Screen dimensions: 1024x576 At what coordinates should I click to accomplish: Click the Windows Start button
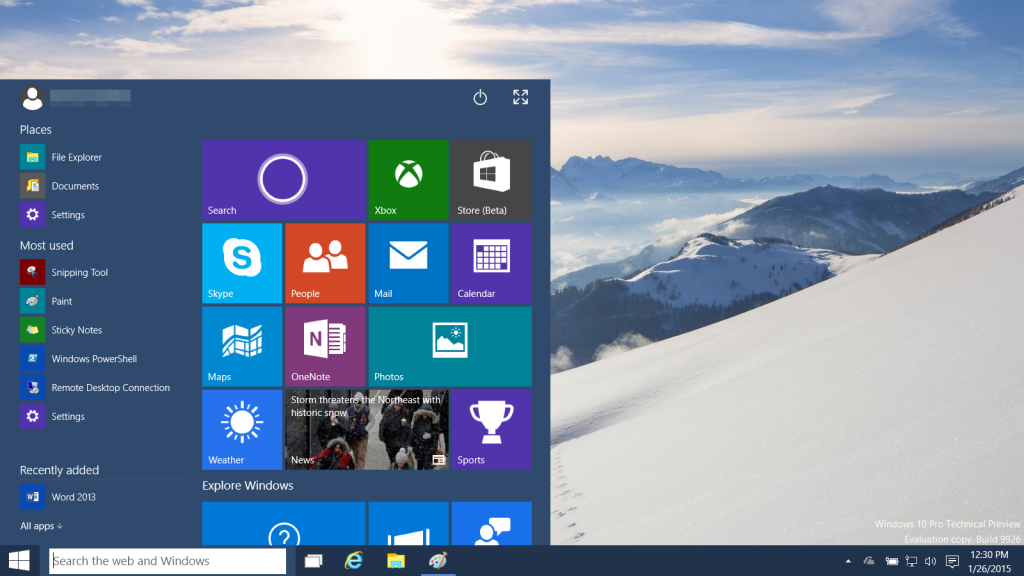click(19, 561)
